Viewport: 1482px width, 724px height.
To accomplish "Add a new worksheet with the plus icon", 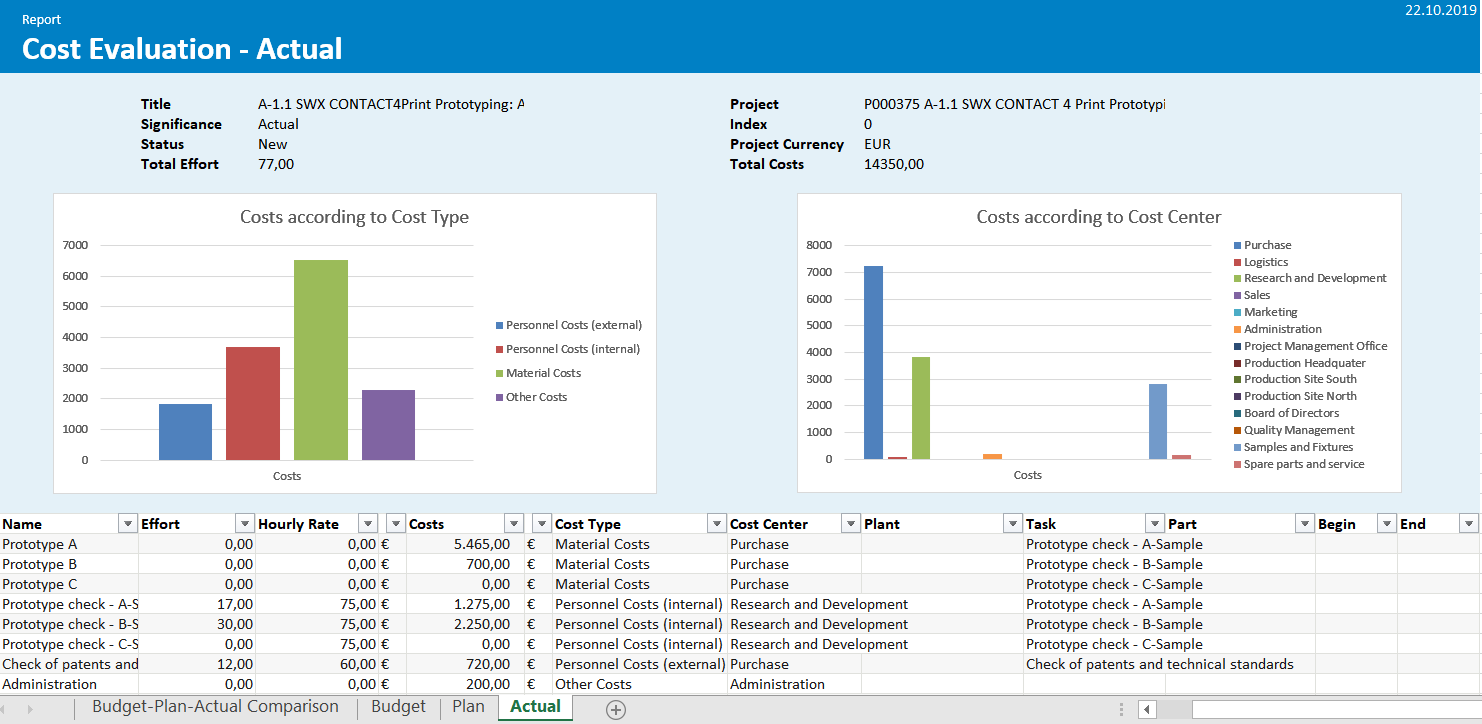I will 615,709.
